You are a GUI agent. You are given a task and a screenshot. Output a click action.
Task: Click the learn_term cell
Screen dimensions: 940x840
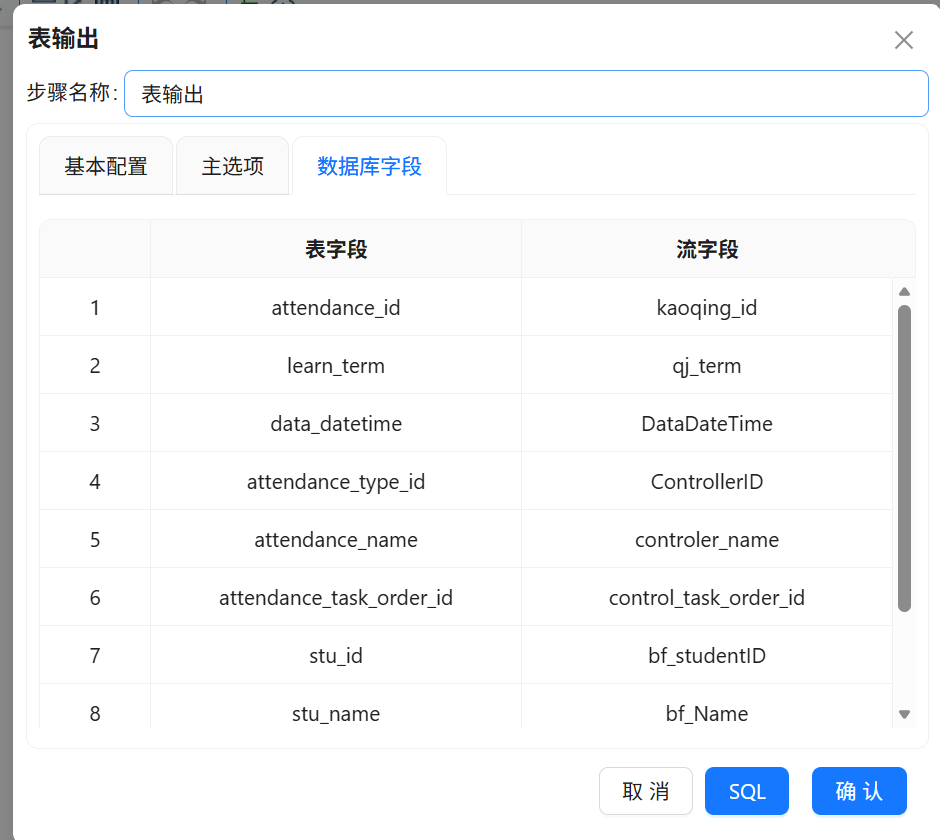click(x=336, y=365)
